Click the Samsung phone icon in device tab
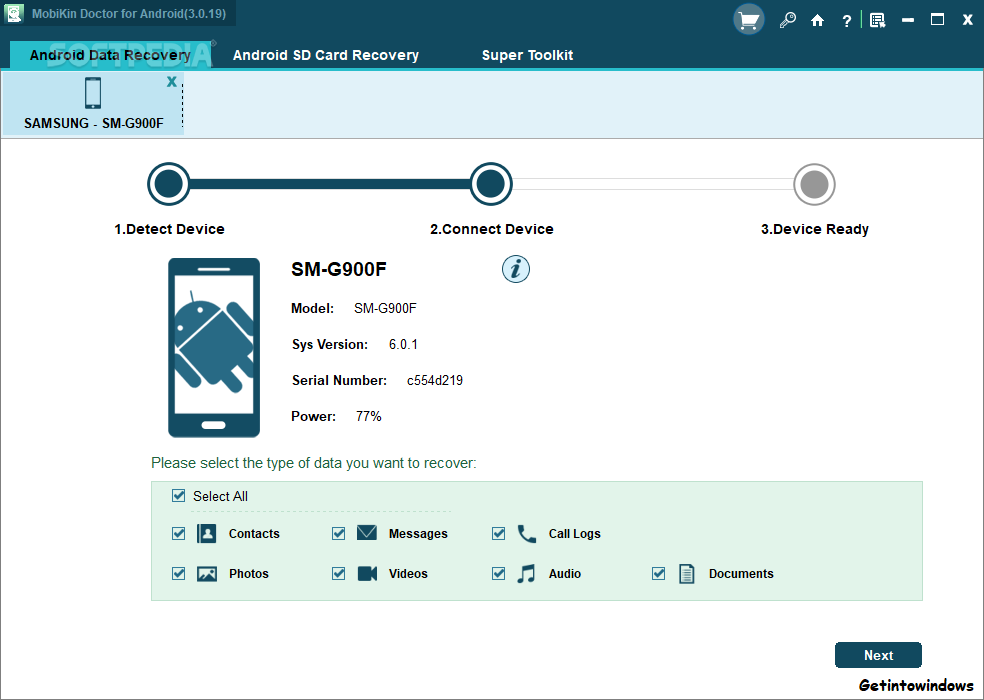The image size is (984, 700). [x=93, y=92]
